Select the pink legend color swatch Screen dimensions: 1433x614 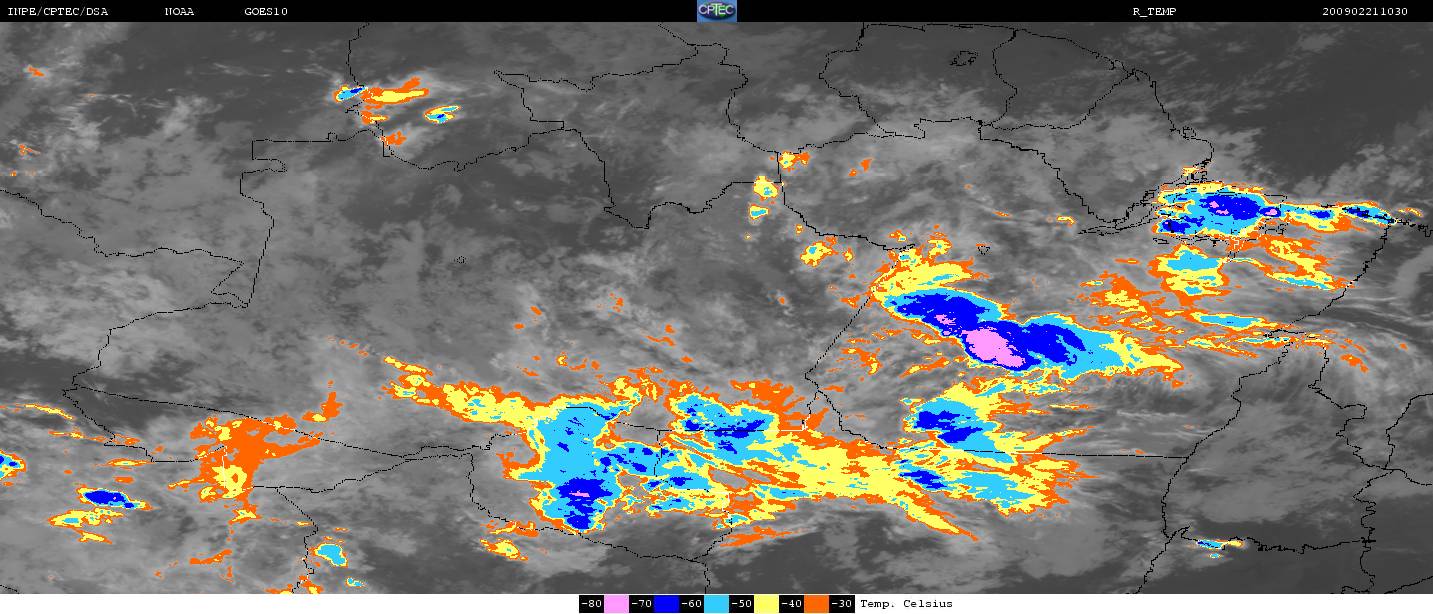[616, 604]
